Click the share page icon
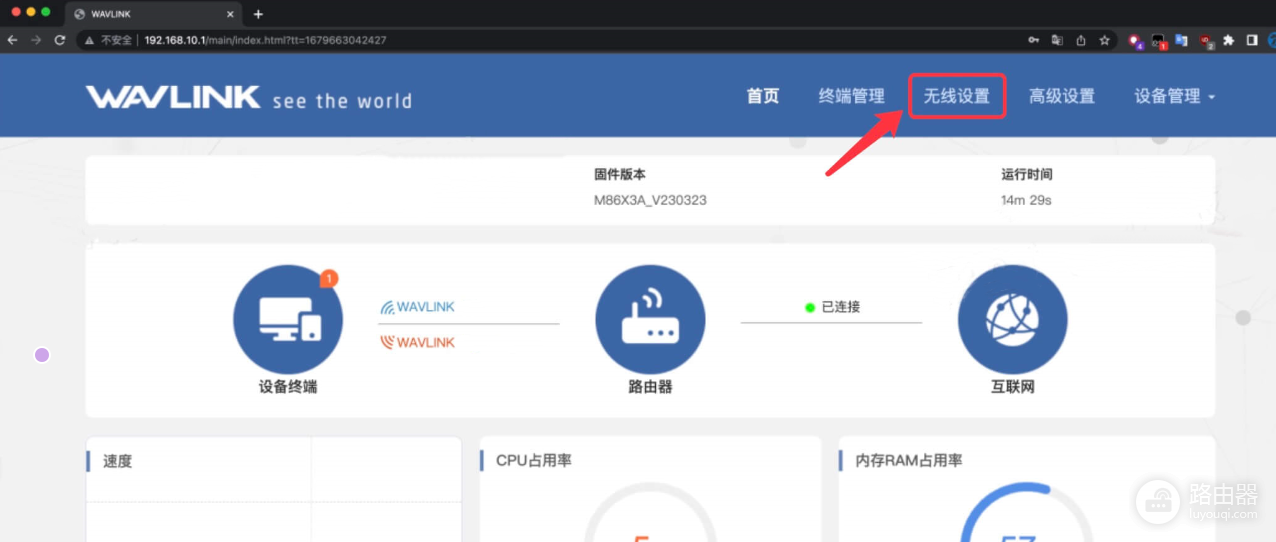Viewport: 1276px width, 542px height. click(x=1081, y=40)
